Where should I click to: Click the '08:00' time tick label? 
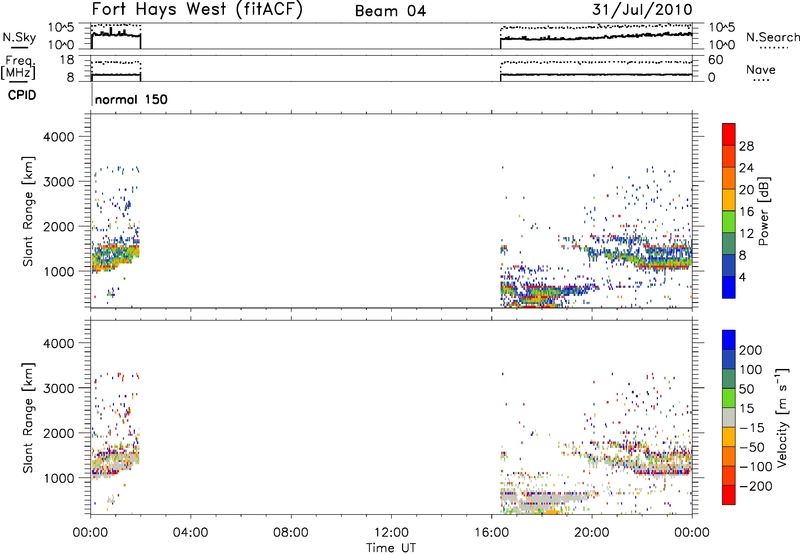(x=291, y=533)
